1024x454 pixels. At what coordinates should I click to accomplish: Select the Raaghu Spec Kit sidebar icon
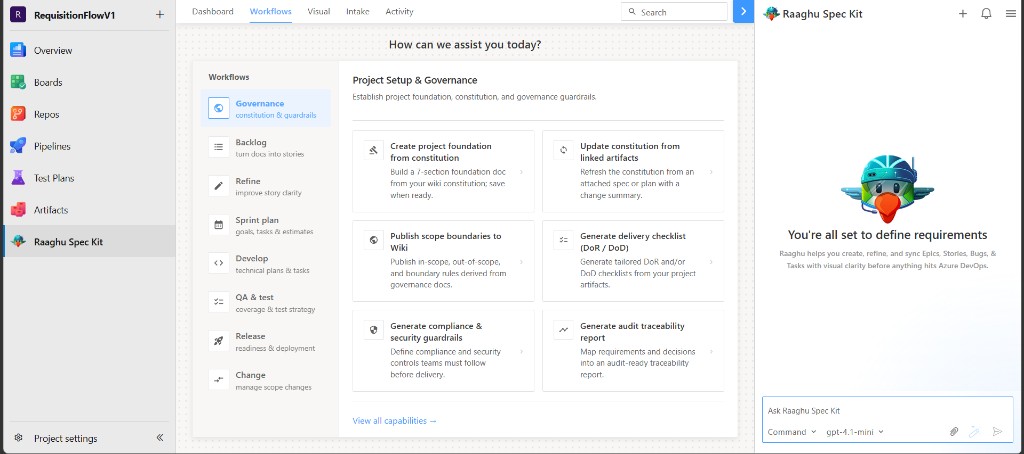[x=18, y=242]
